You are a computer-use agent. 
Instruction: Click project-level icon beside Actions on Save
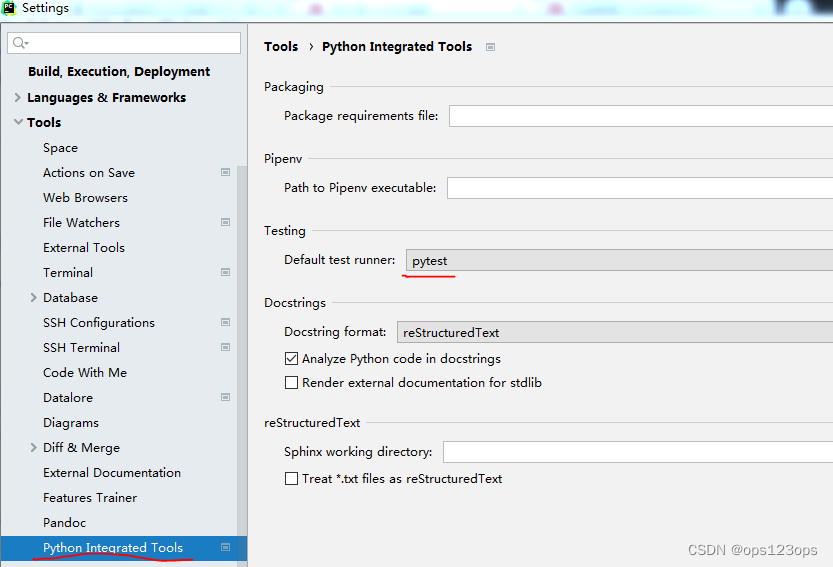point(225,172)
